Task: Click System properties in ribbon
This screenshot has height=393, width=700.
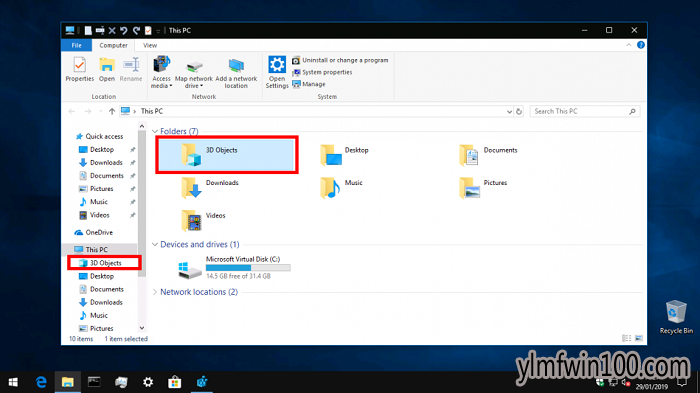Action: point(322,72)
